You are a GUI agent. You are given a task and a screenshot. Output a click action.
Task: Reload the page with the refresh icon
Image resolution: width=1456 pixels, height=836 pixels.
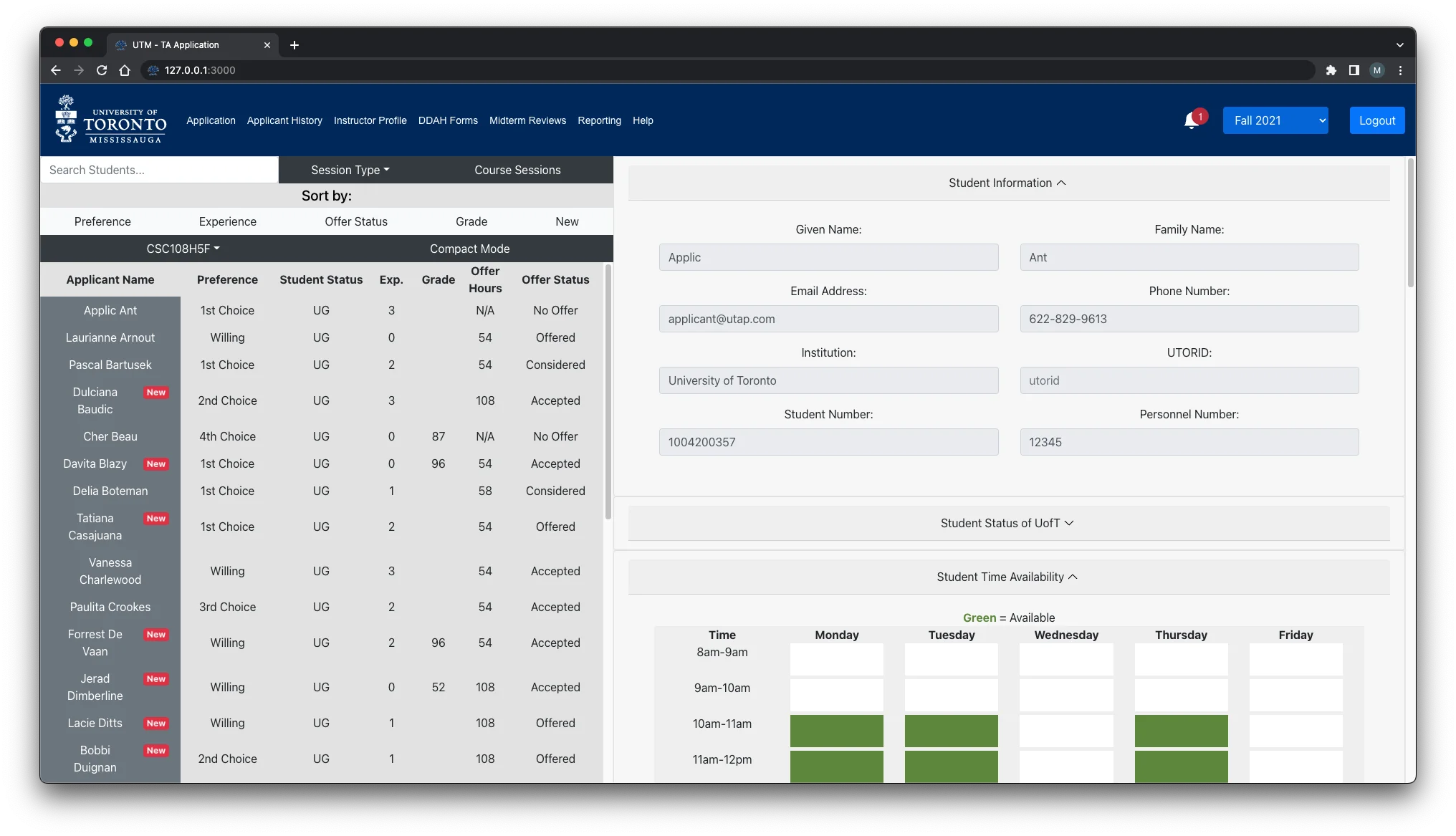102,70
